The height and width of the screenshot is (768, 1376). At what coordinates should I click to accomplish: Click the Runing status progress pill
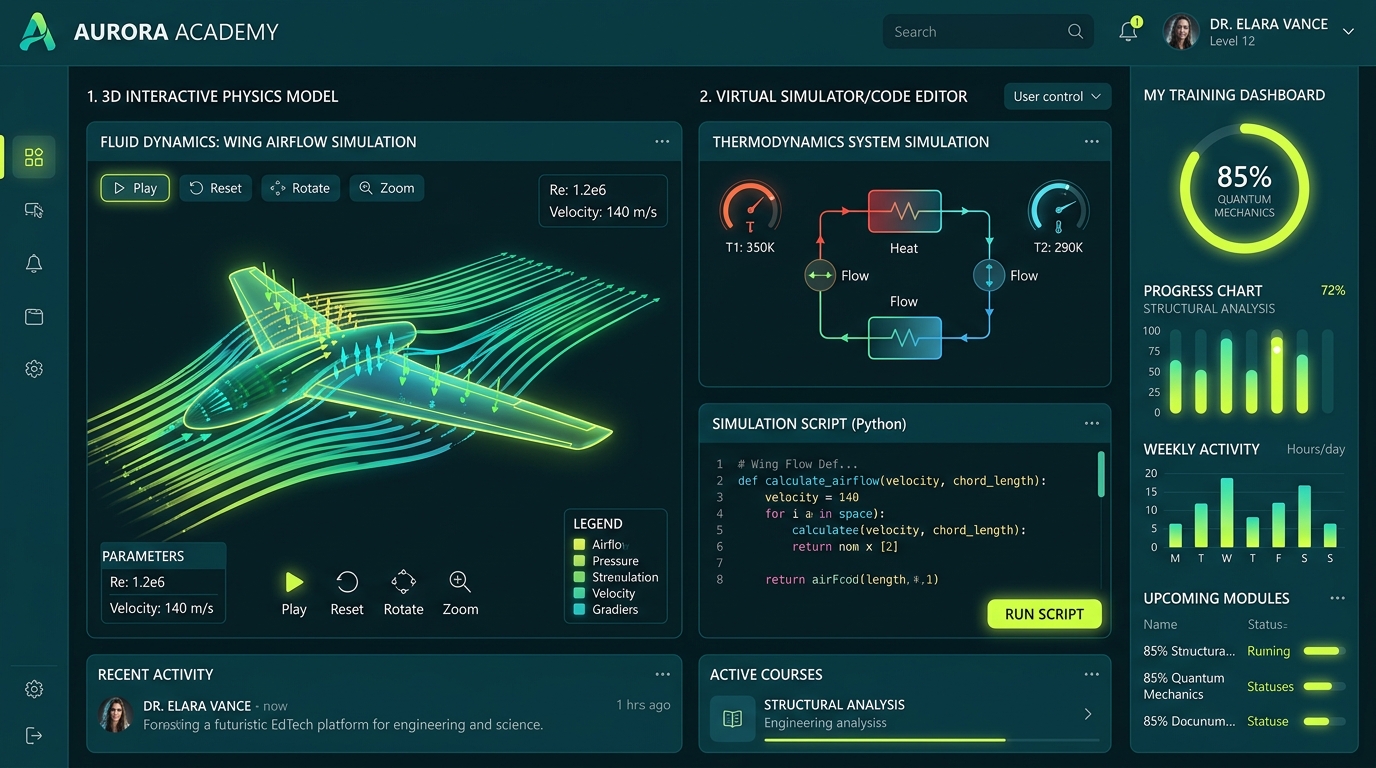1324,651
